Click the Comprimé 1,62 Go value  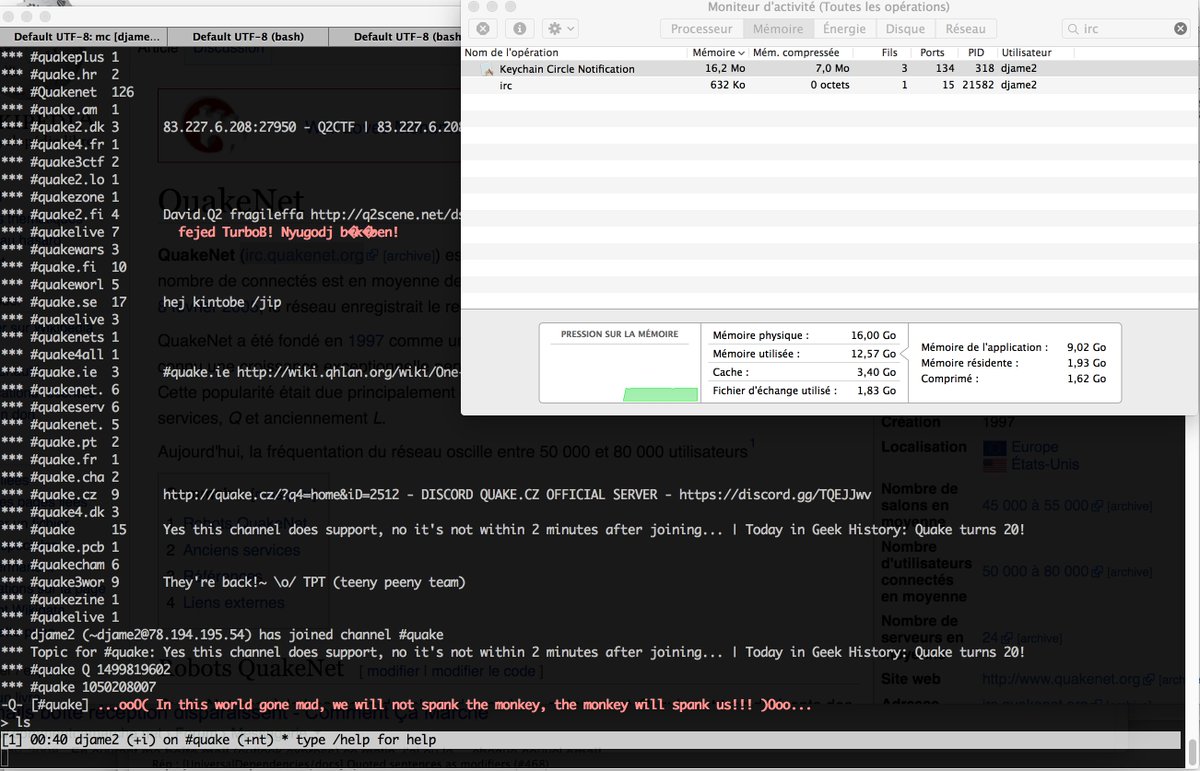click(x=1086, y=380)
